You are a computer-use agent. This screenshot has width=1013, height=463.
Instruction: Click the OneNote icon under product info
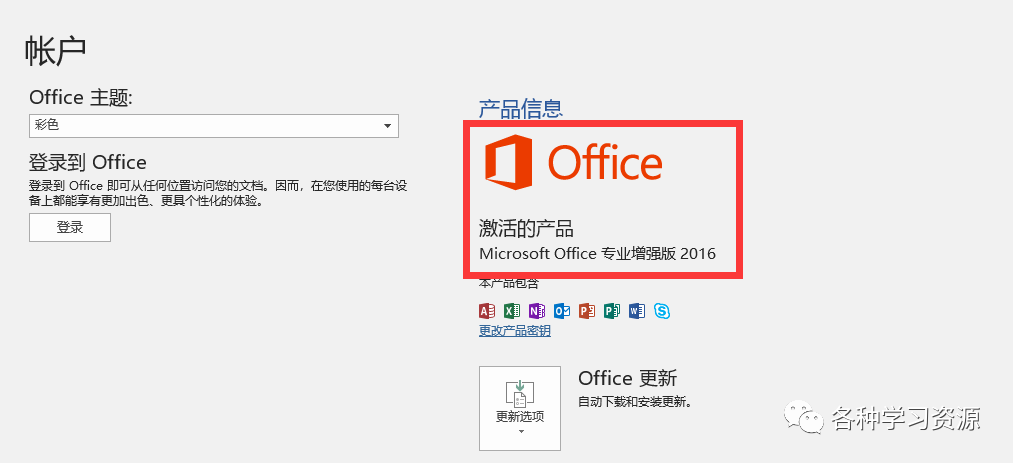537,311
